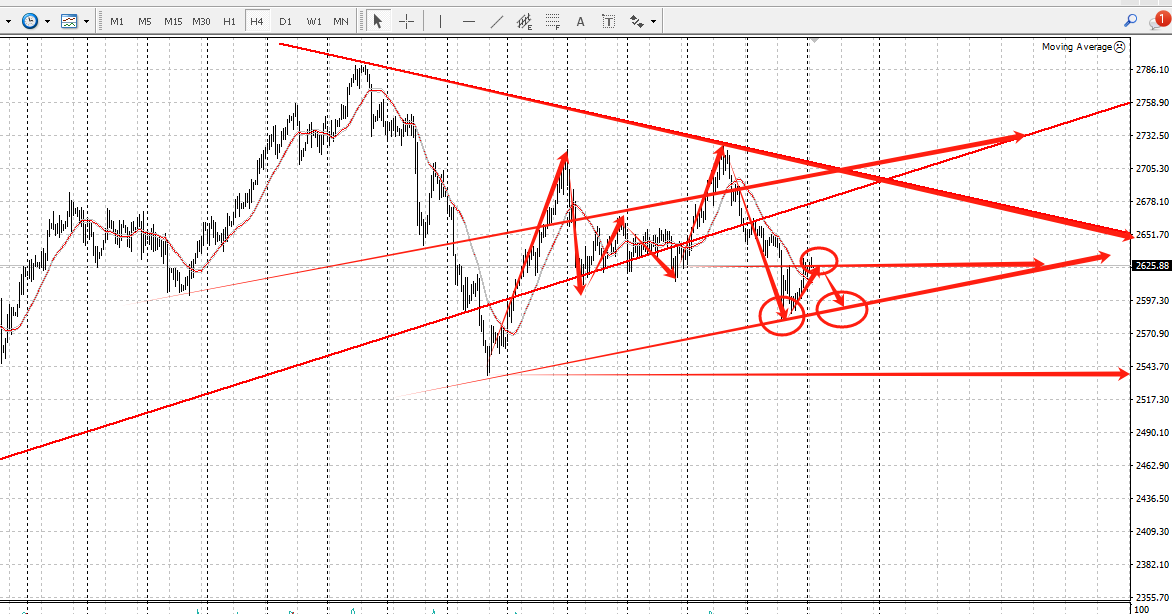Open the chat notifications icon

pyautogui.click(x=1160, y=19)
